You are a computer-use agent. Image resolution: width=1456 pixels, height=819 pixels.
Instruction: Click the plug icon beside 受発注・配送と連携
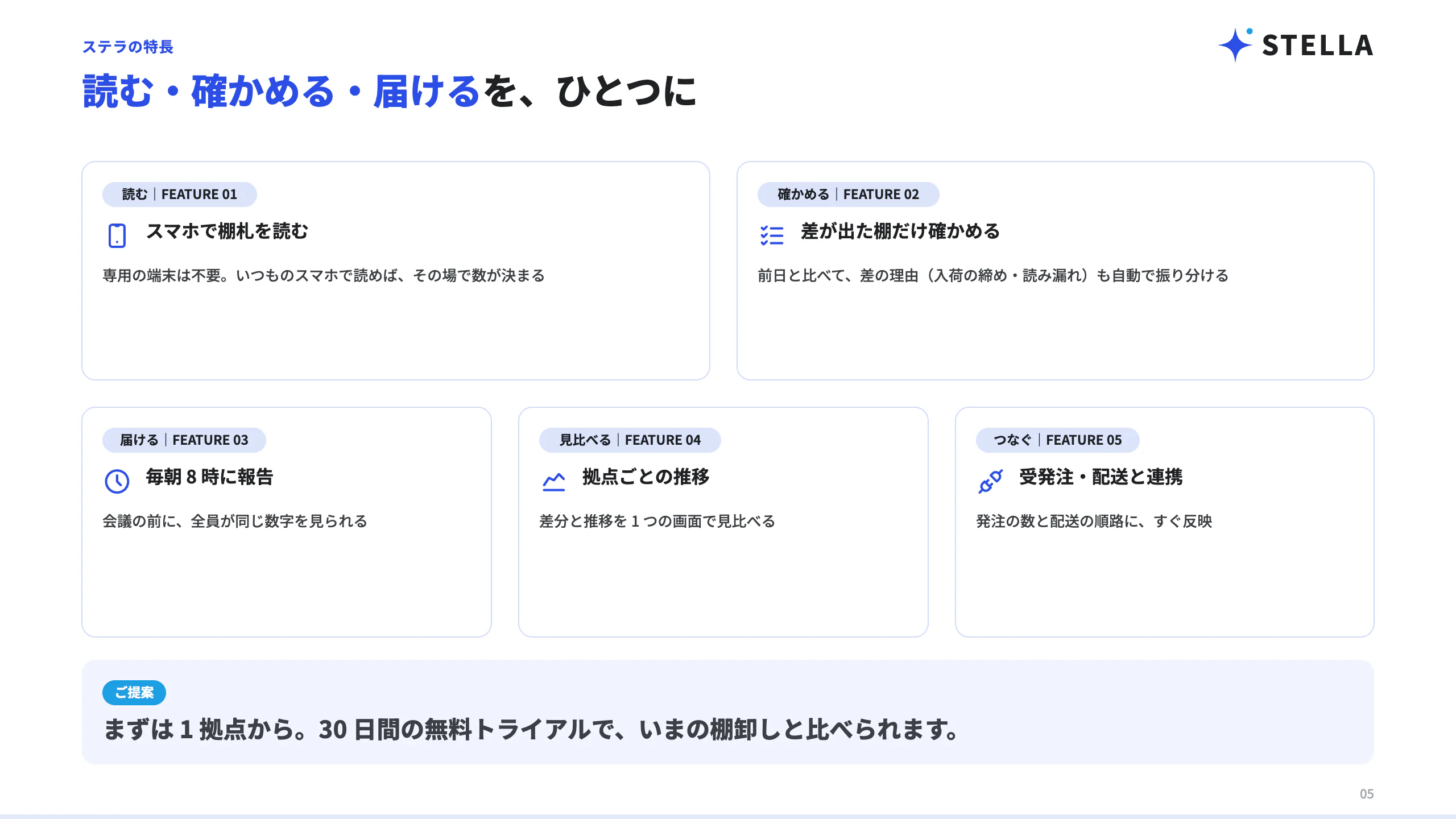click(x=990, y=481)
